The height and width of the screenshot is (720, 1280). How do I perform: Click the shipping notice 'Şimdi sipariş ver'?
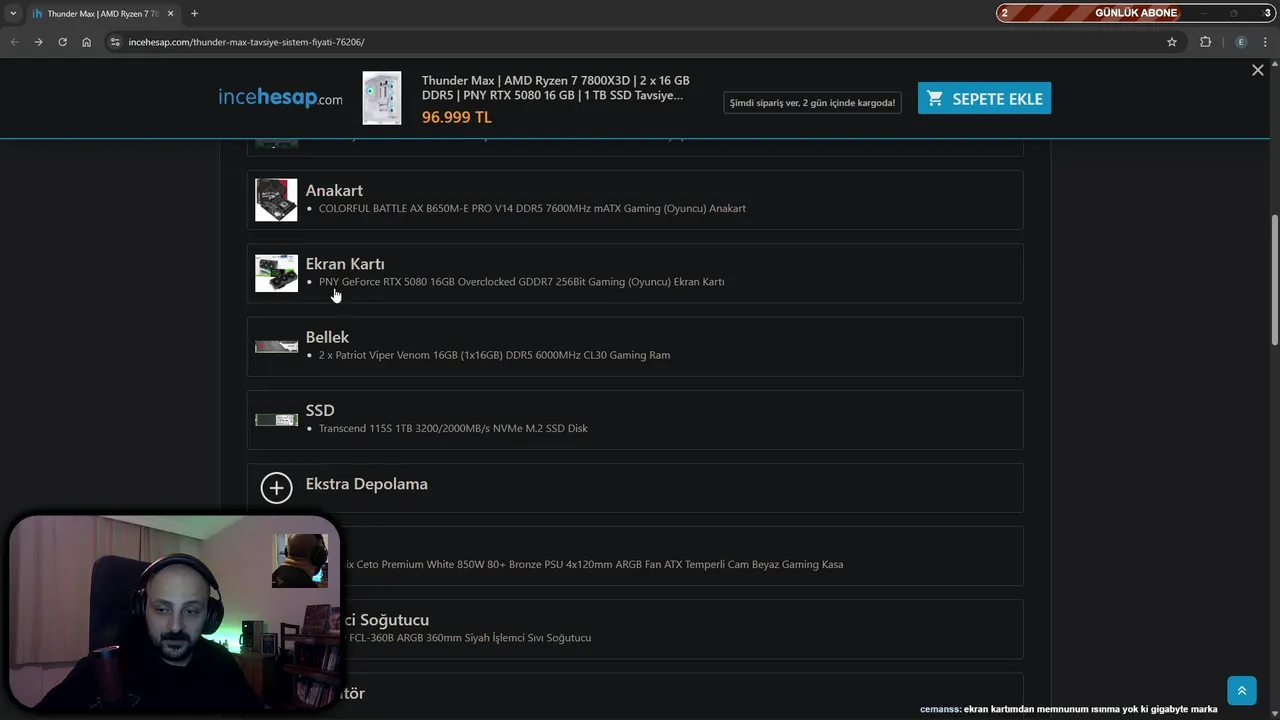[x=812, y=102]
